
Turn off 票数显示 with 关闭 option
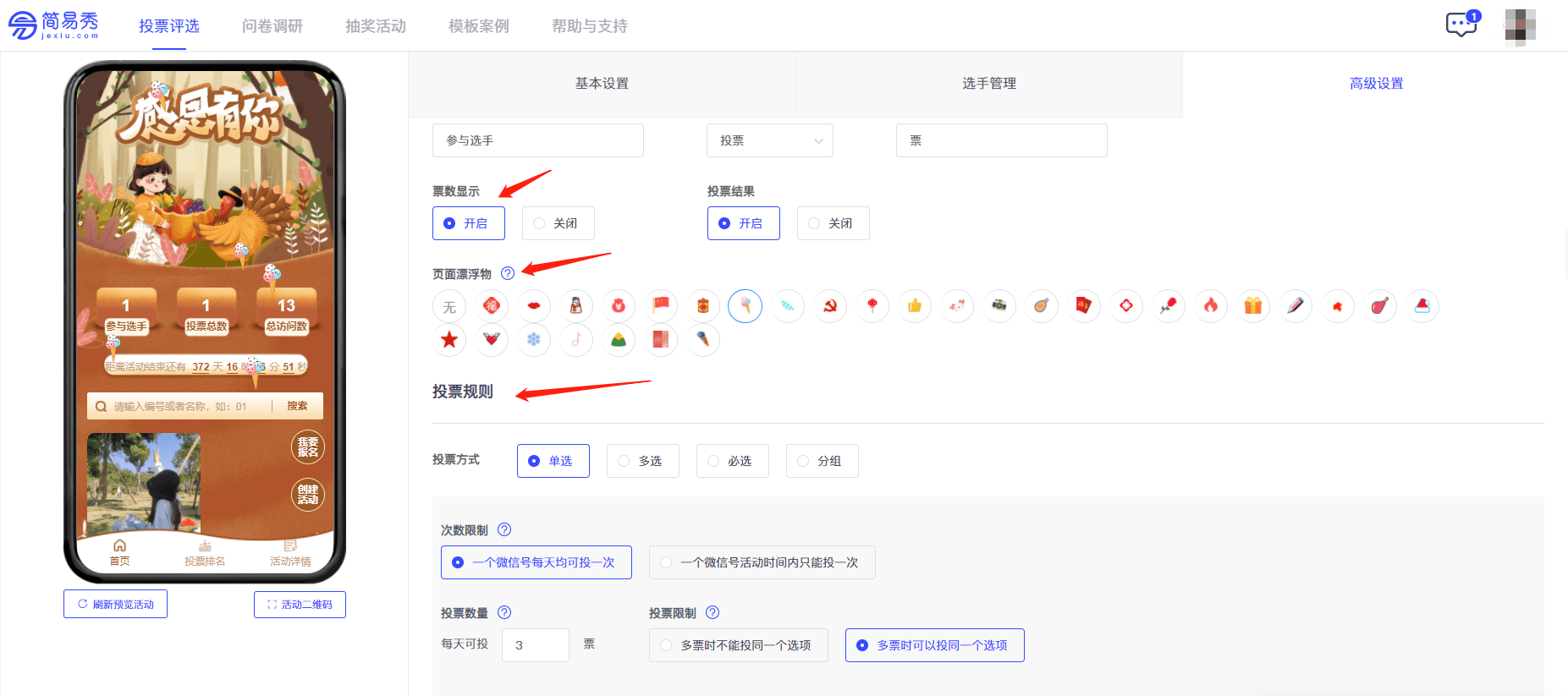pos(558,223)
